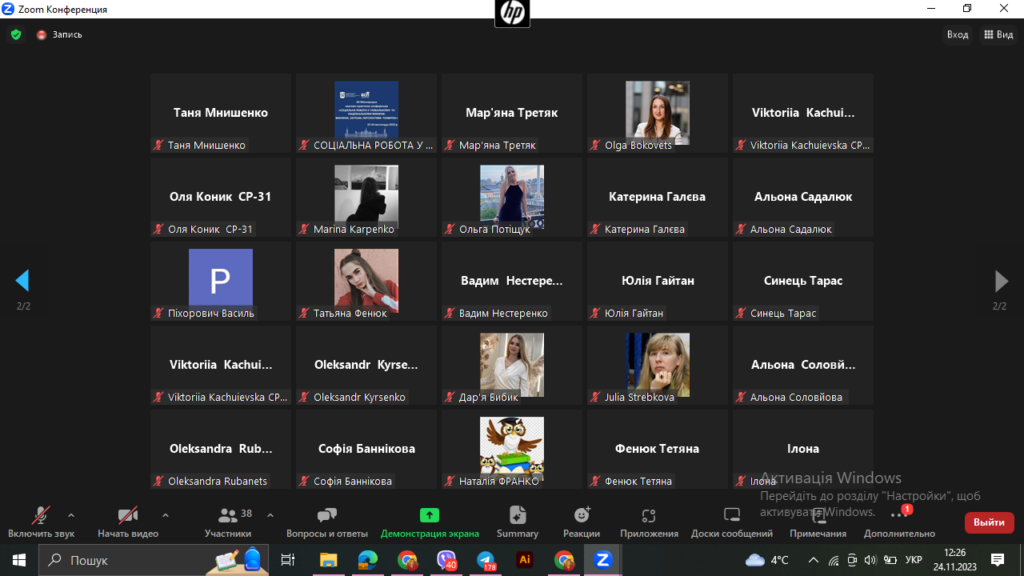Viewport: 1024px width, 576px height.
Task: Click the green encryption shield icon
Action: click(16, 34)
